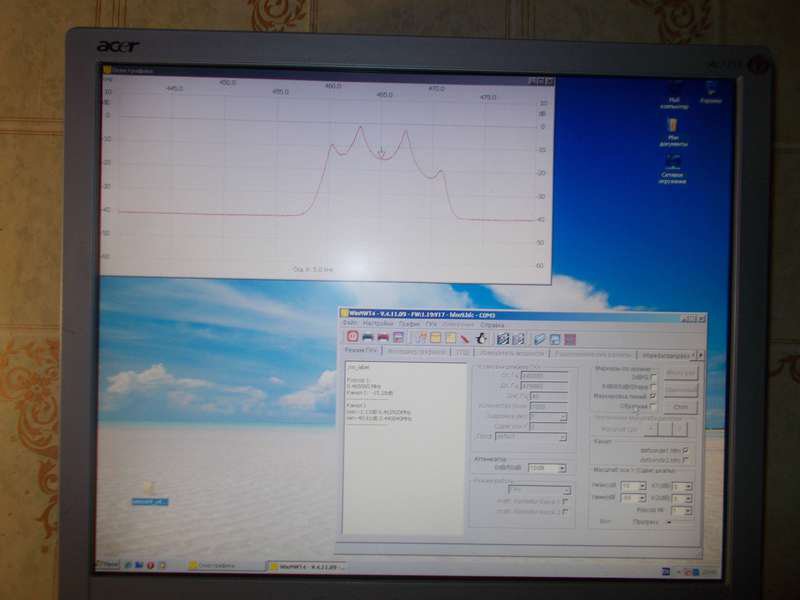The width and height of the screenshot is (800, 600).
Task: Open the Network Neighborhood desktop icon
Action: coord(673,169)
